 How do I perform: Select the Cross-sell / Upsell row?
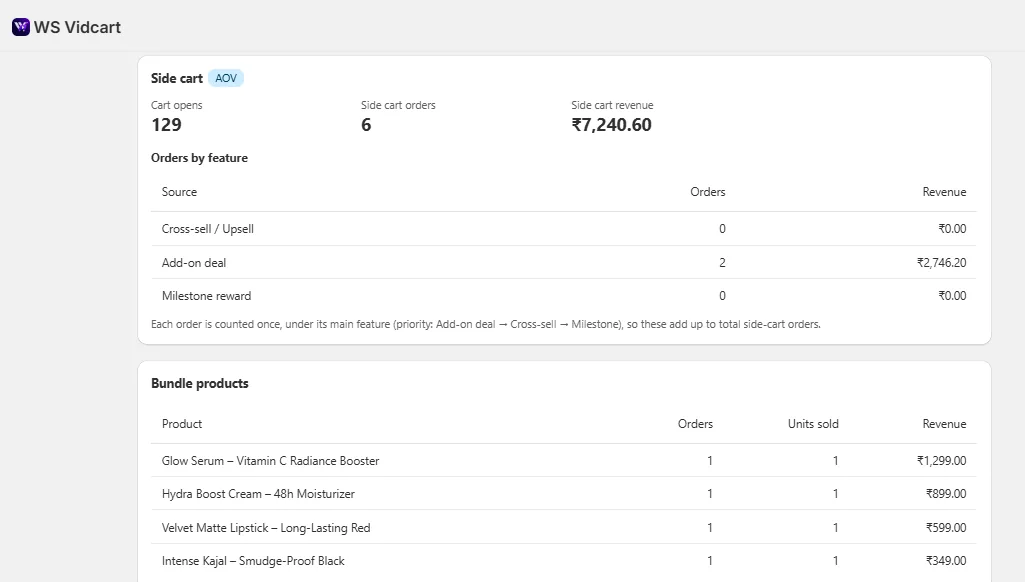[x=563, y=229]
